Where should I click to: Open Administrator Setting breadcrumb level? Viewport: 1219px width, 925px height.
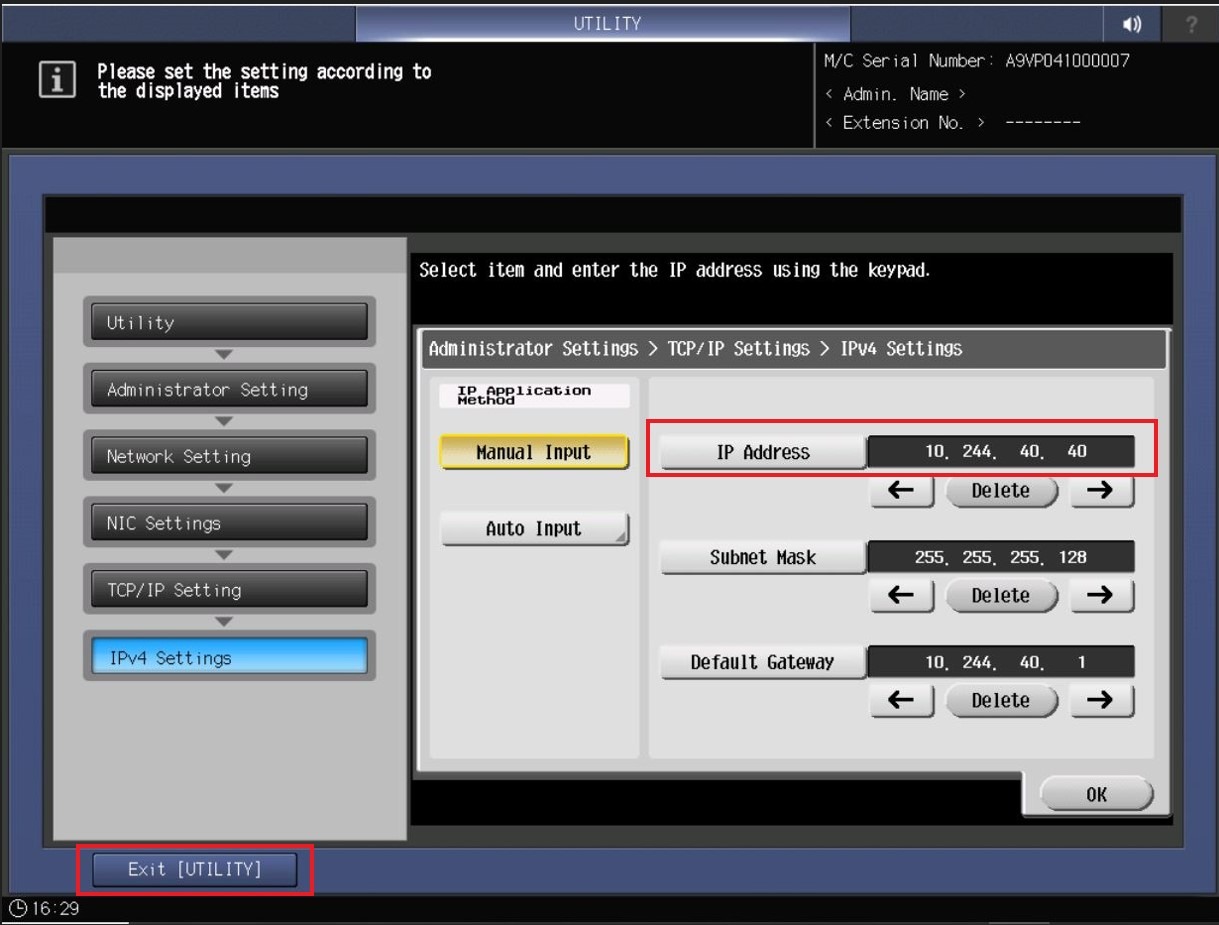[229, 390]
